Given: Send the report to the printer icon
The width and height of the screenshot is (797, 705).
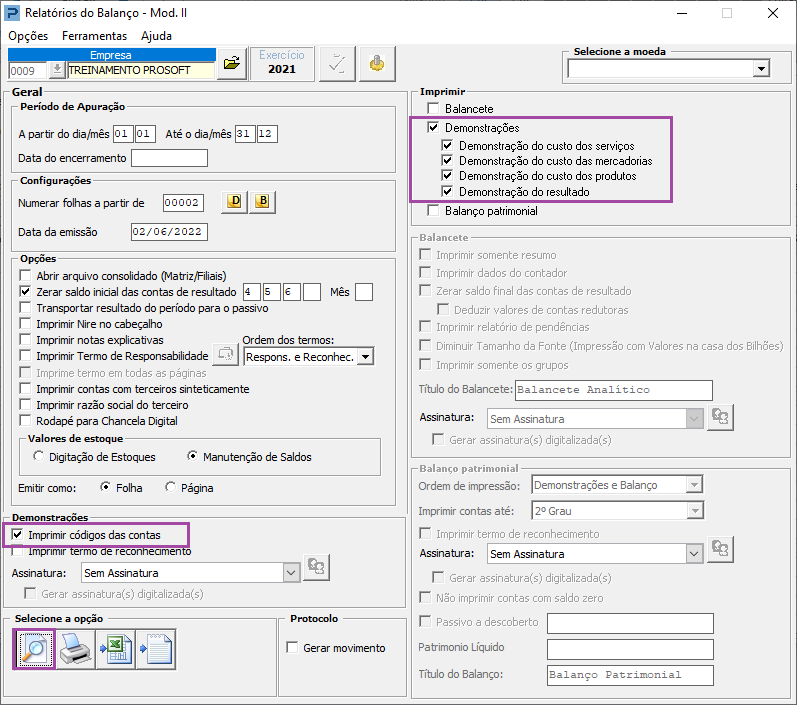Looking at the screenshot, I should point(75,649).
